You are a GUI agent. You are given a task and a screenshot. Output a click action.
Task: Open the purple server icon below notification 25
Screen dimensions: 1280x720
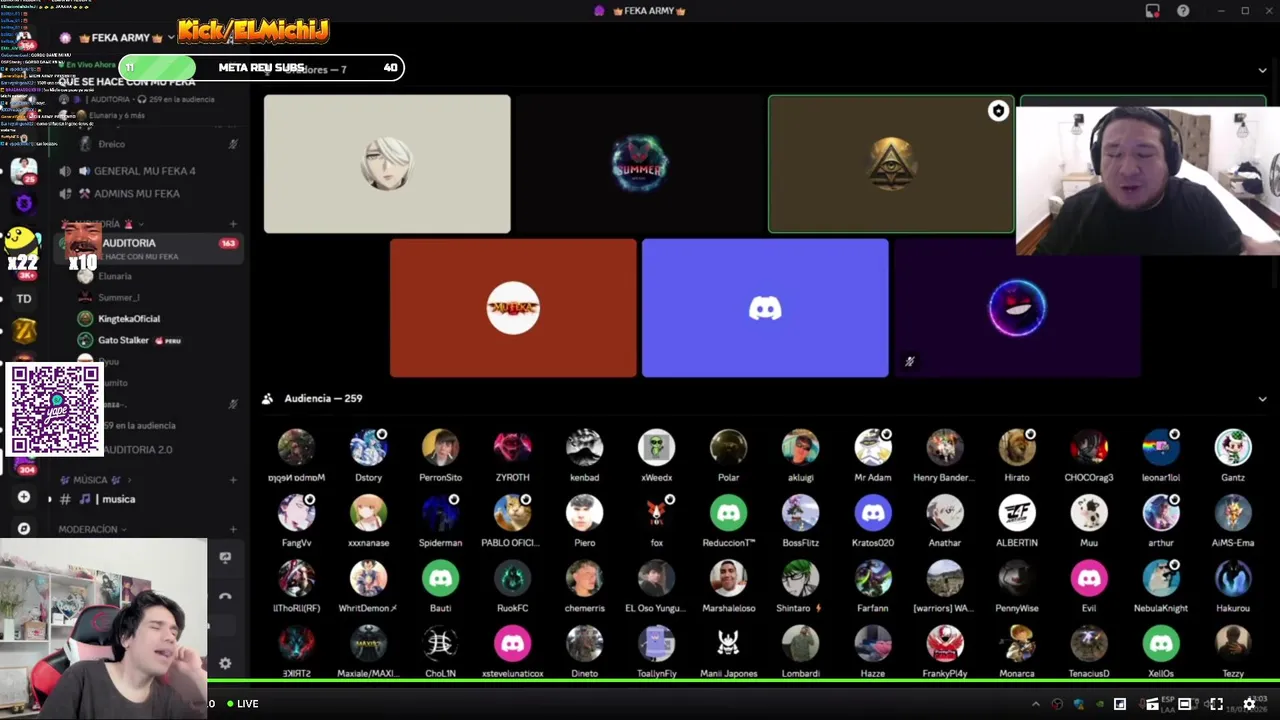(24, 204)
